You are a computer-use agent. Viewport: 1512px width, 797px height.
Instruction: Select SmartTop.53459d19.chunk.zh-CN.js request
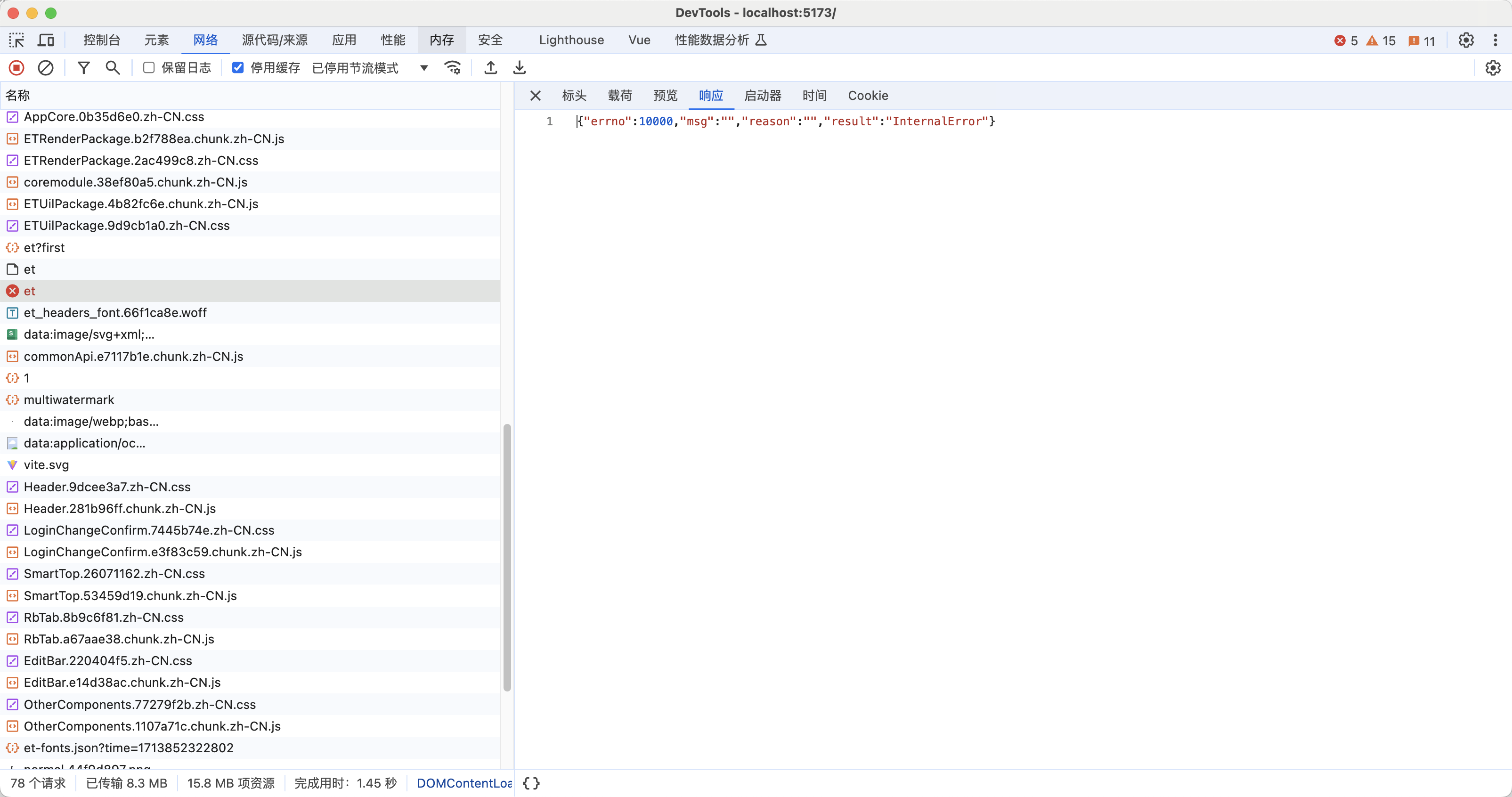click(250, 596)
